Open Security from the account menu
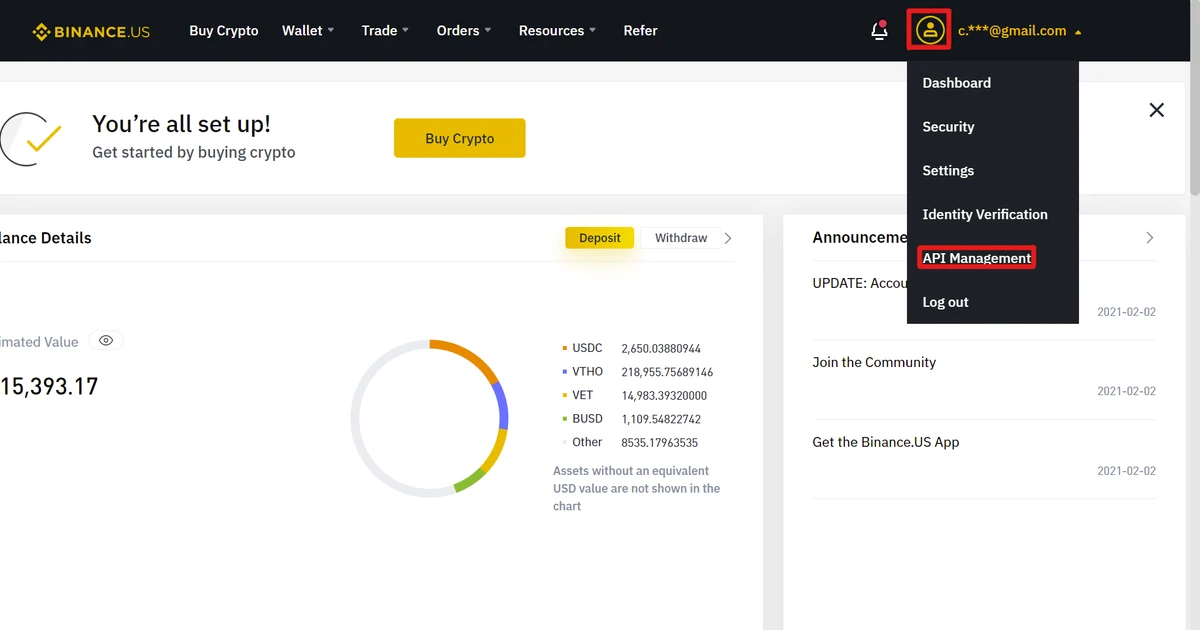This screenshot has height=630, width=1200. [947, 126]
